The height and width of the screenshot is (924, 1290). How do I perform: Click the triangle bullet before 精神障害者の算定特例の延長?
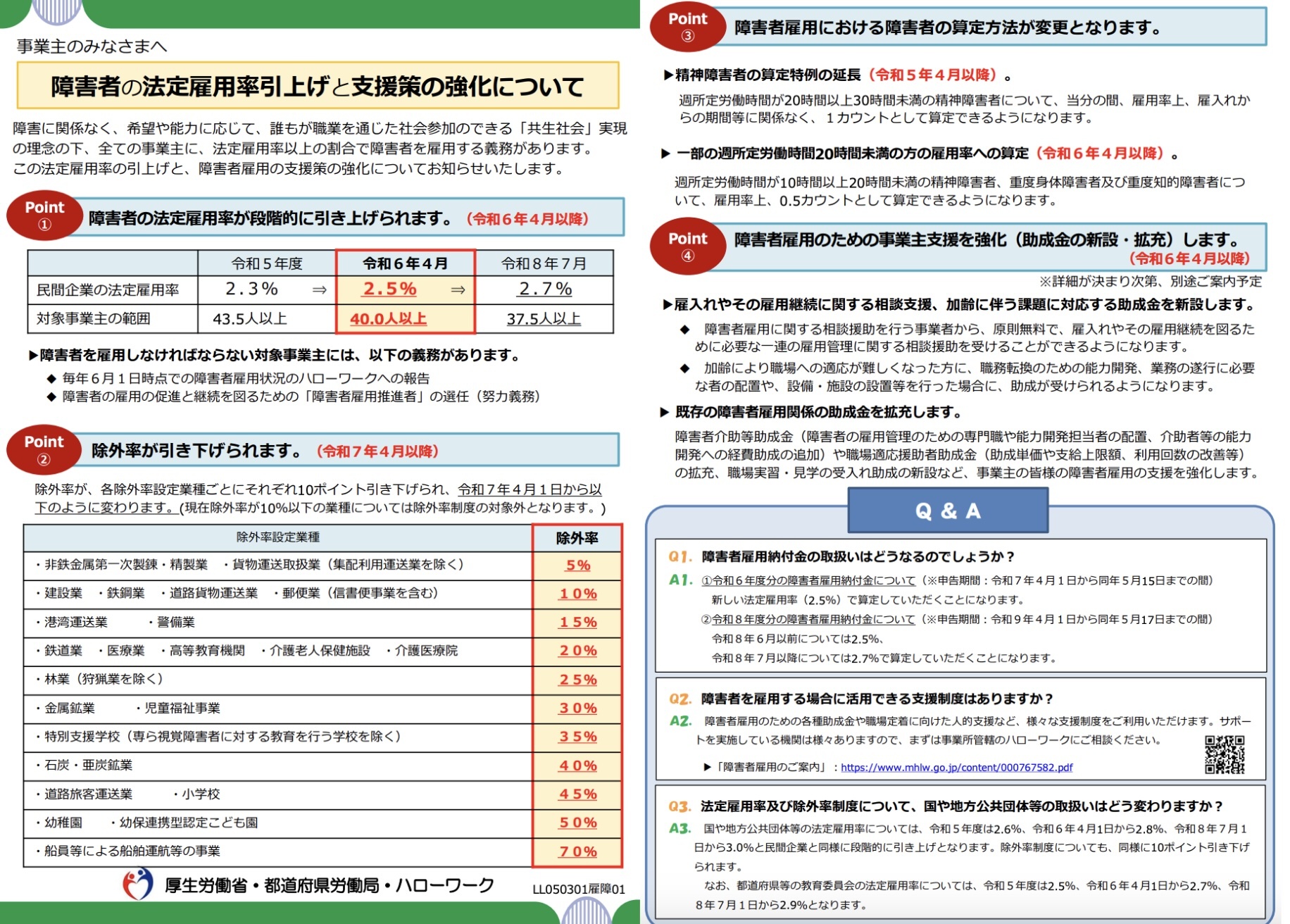668,75
